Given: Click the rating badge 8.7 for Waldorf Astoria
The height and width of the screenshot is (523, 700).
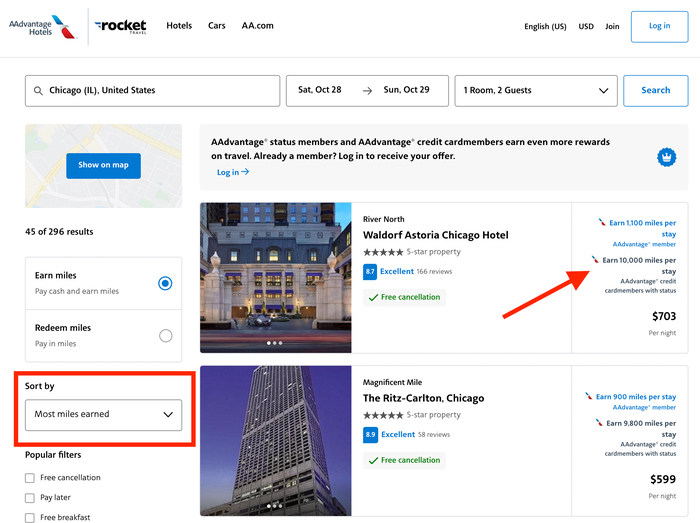Looking at the screenshot, I should pos(370,271).
